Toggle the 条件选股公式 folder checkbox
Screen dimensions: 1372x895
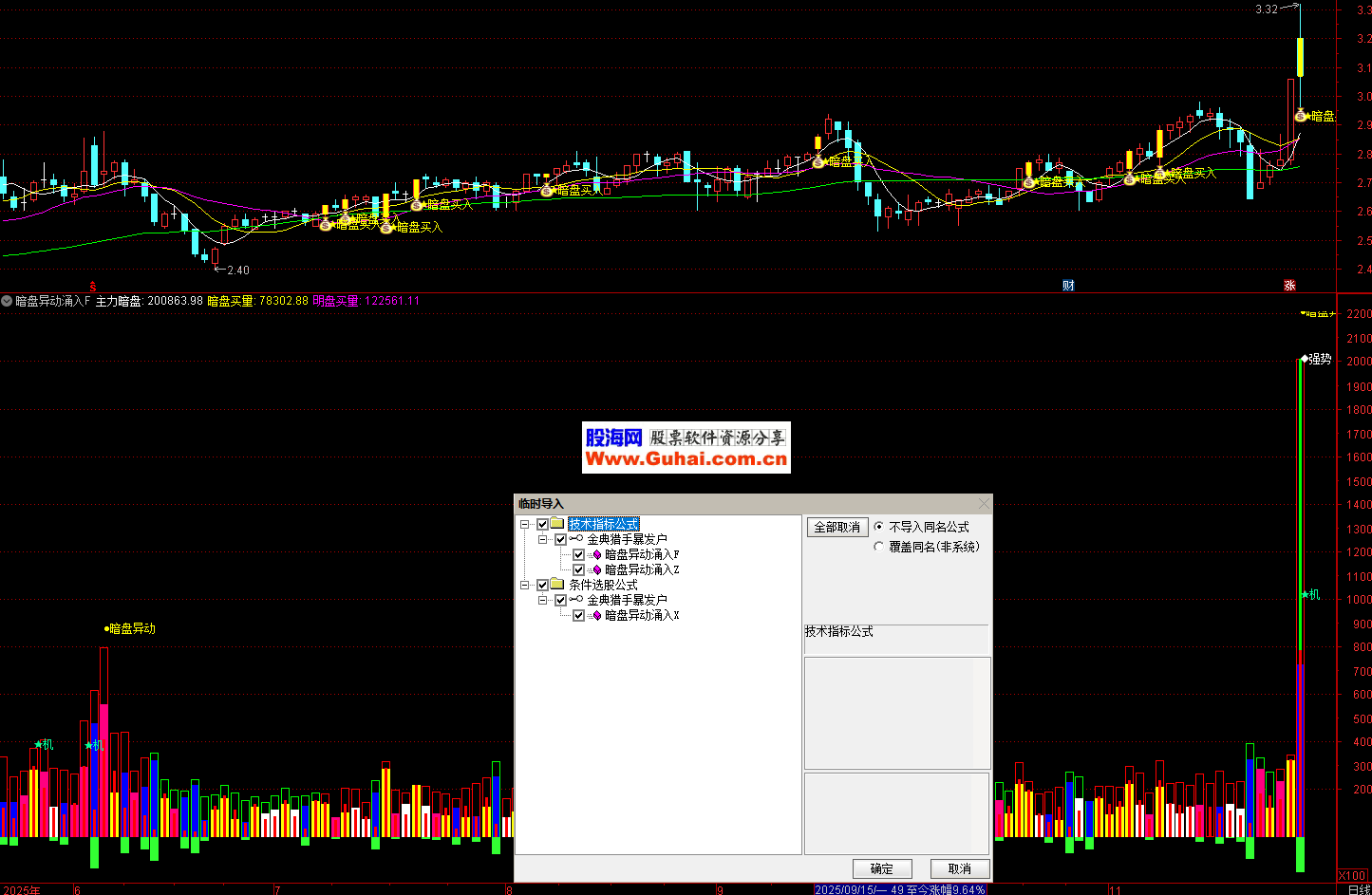pos(543,585)
